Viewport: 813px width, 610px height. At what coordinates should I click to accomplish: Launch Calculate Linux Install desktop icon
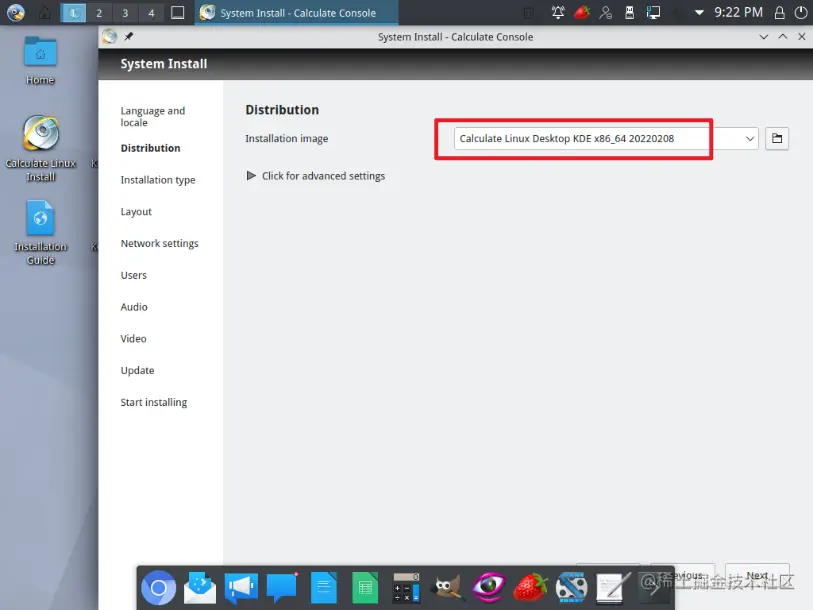click(40, 149)
